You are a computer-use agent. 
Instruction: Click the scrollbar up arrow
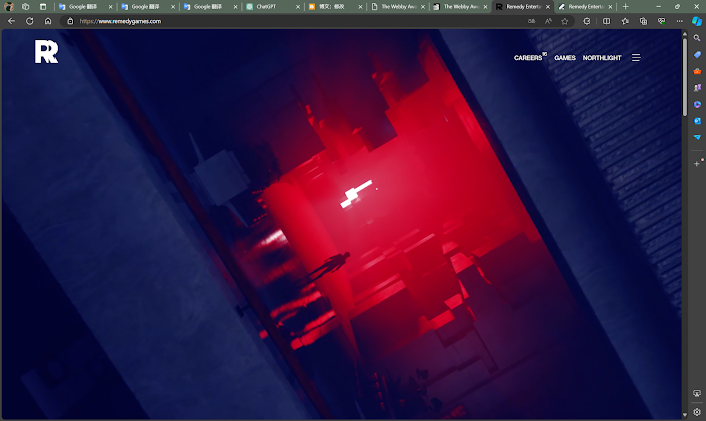(x=685, y=33)
